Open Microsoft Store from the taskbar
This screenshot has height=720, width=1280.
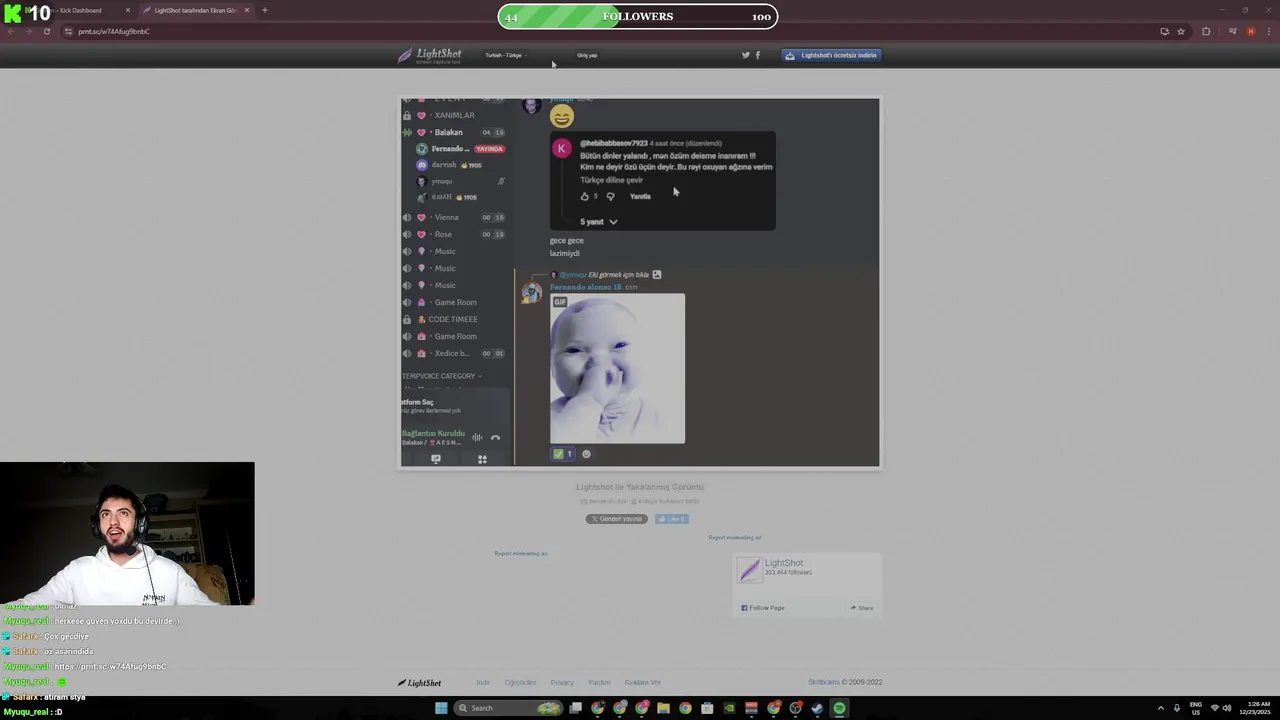(707, 708)
